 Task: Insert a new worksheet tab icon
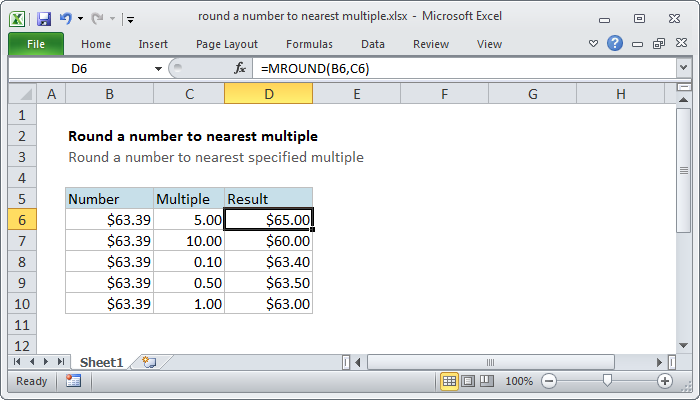(149, 361)
